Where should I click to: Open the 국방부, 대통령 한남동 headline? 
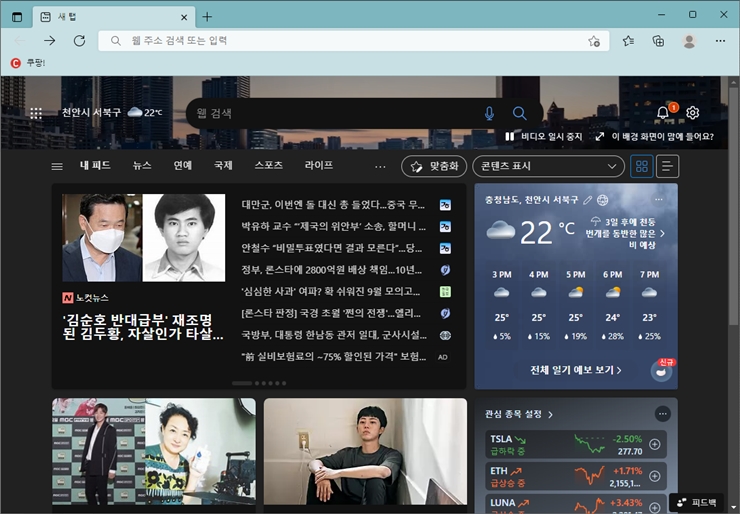coord(334,335)
